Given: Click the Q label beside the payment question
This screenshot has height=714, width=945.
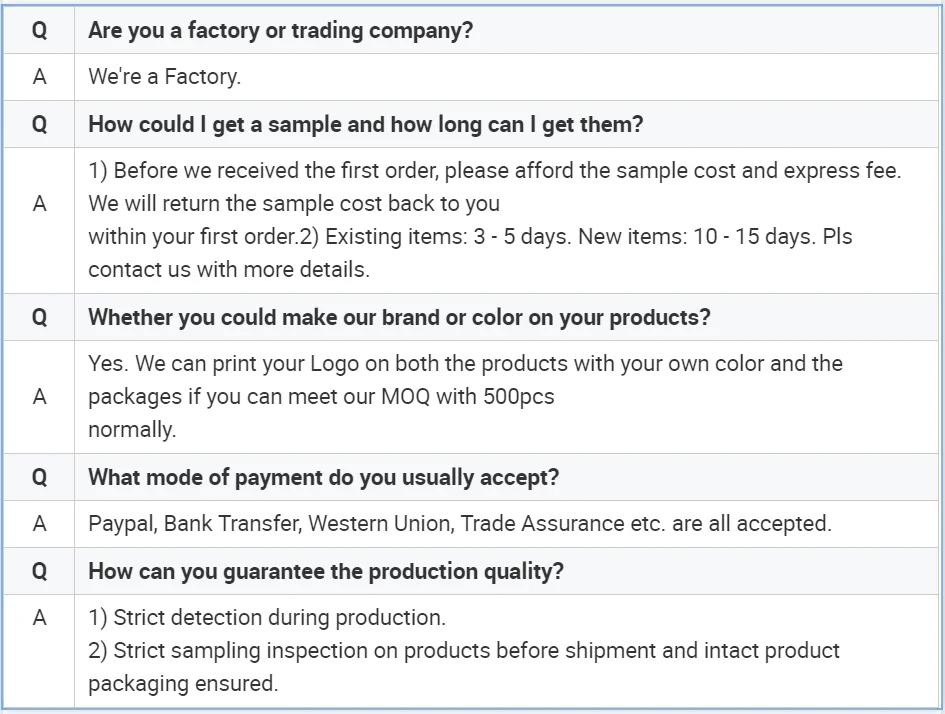Looking at the screenshot, I should (39, 477).
